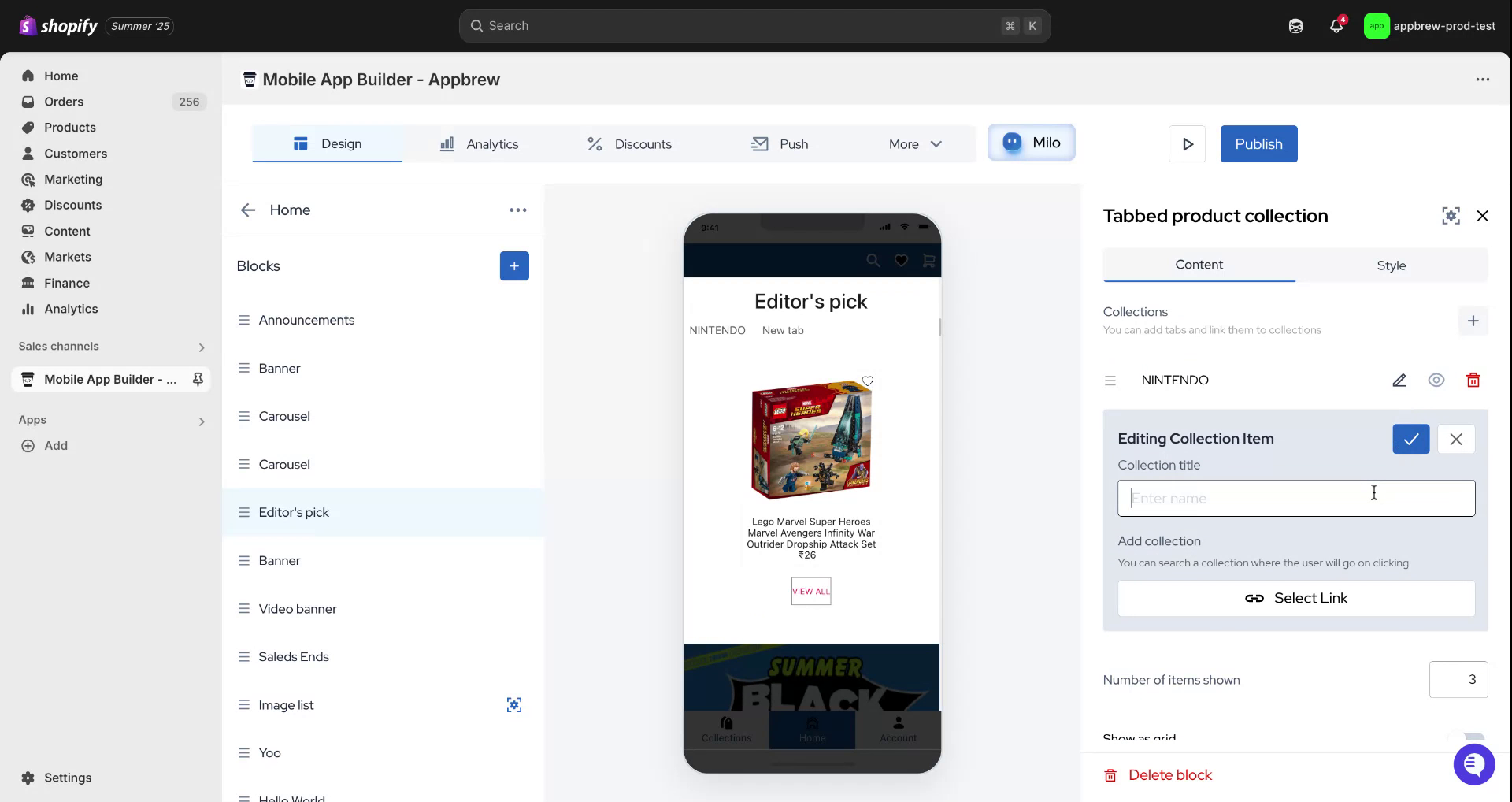
Task: Click the focus icon next to Image list
Action: click(x=514, y=705)
